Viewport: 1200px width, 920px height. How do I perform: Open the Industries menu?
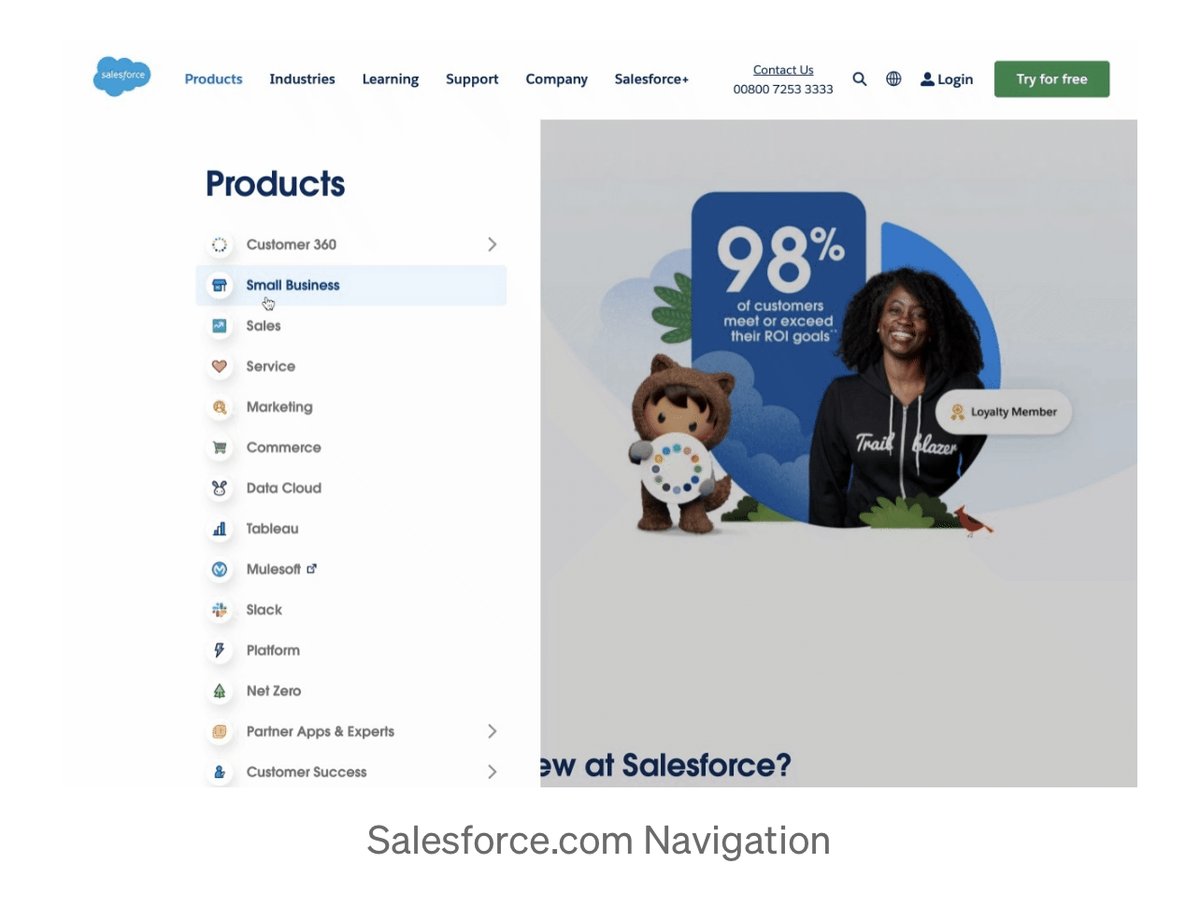[302, 79]
